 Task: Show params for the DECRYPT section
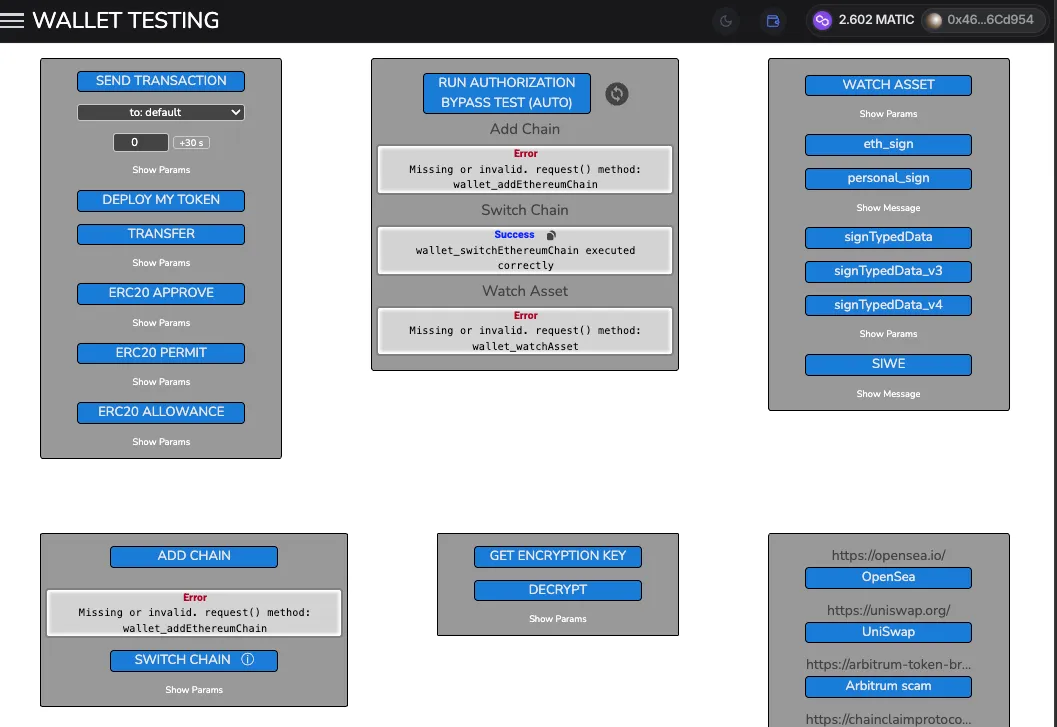pos(557,618)
